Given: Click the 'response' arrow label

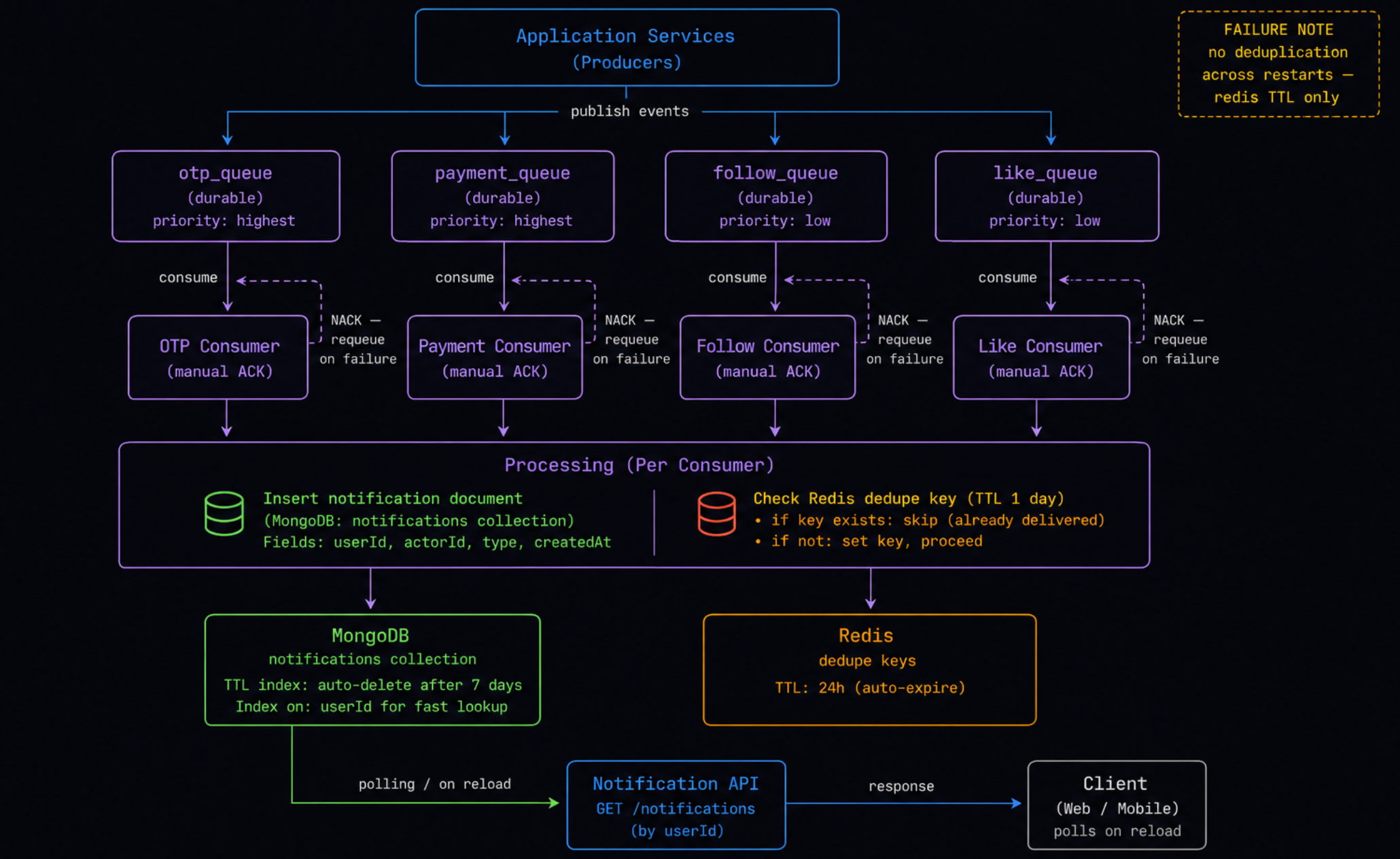Looking at the screenshot, I should click(901, 786).
